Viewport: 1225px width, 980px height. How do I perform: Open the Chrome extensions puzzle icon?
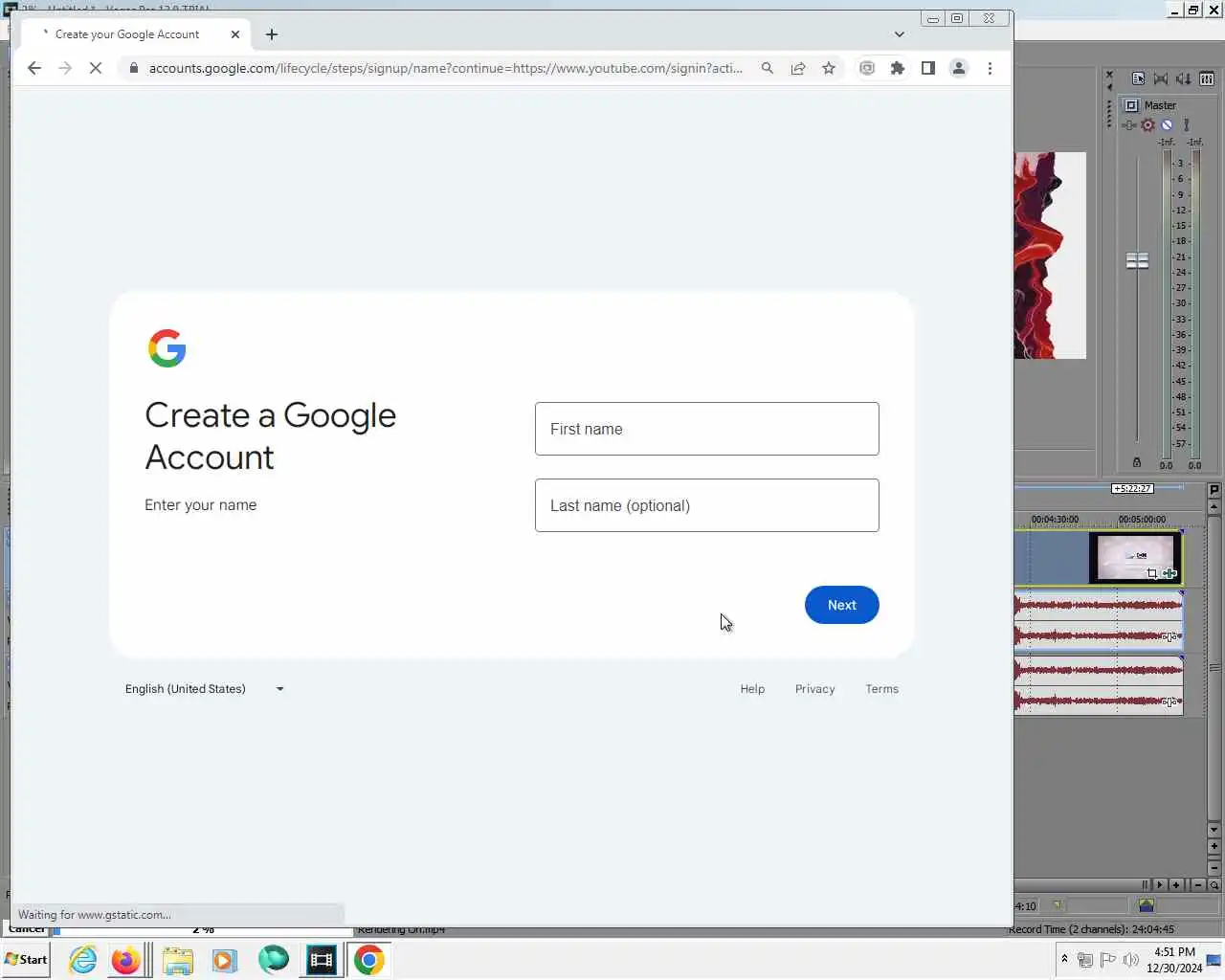898,68
